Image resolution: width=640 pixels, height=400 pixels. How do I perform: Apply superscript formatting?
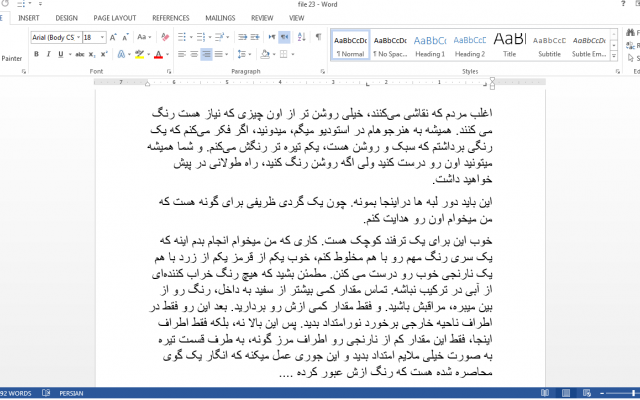pos(104,54)
